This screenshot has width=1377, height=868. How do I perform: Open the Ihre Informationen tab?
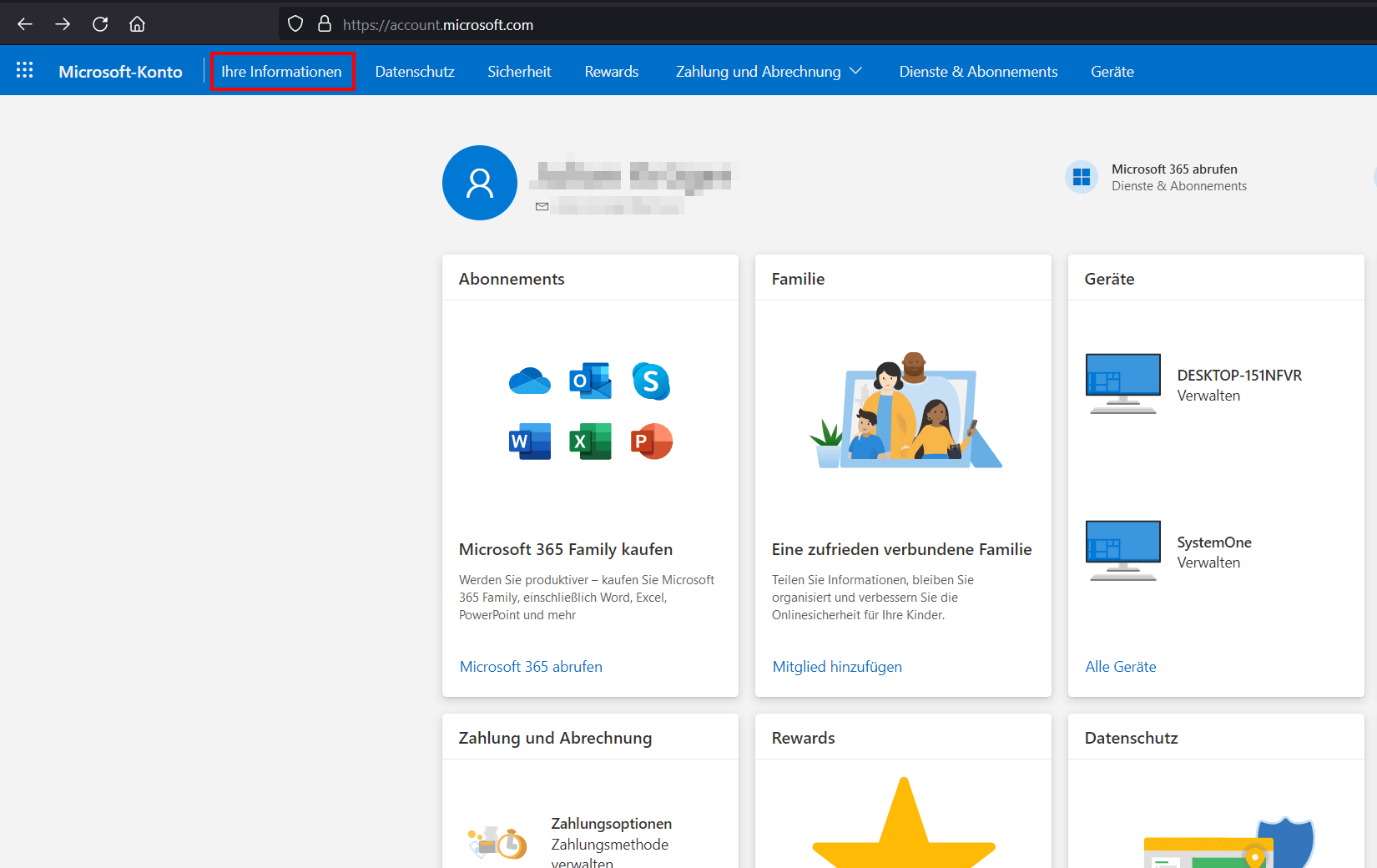pos(281,71)
